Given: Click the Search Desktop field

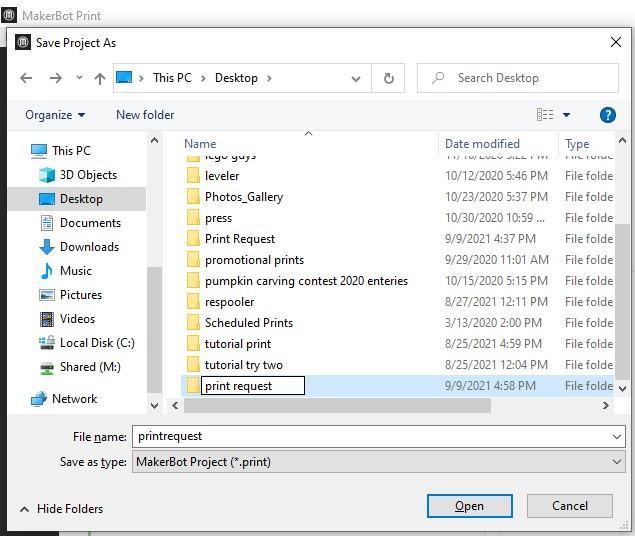Looking at the screenshot, I should pos(518,78).
